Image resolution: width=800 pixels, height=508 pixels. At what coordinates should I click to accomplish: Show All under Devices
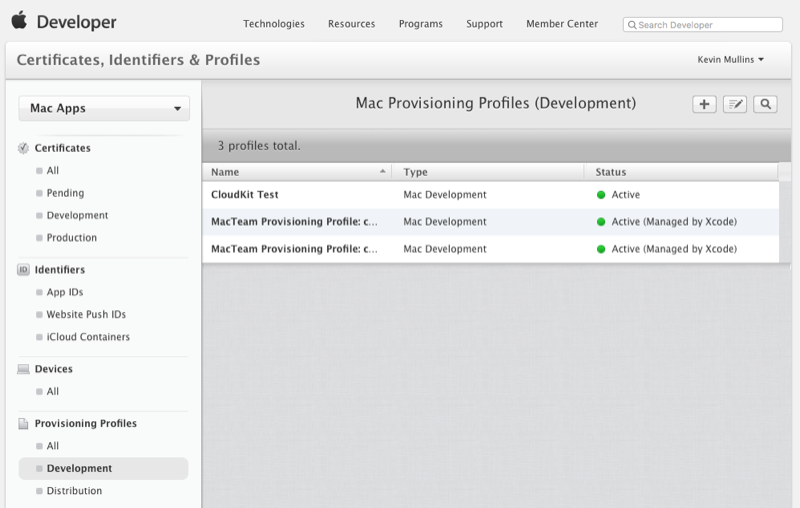[x=53, y=392]
